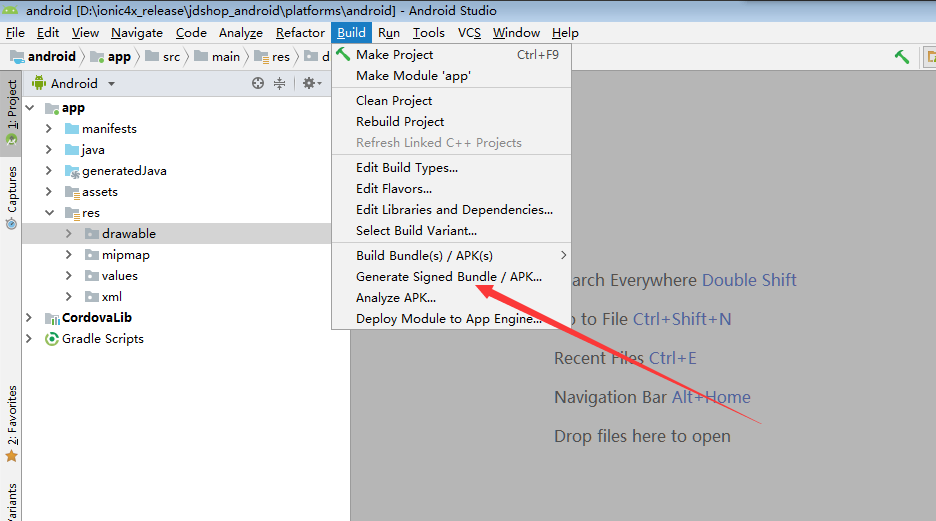Choose Edit Flavors... entry
Viewport: 936px width, 521px height.
click(x=451, y=189)
